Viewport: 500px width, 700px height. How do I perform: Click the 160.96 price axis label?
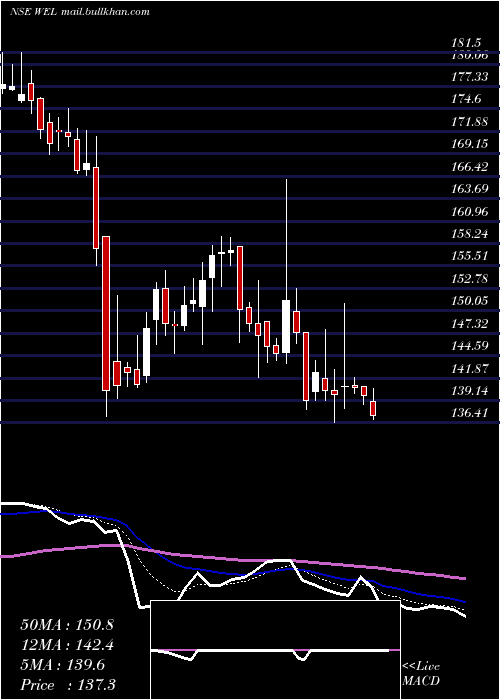470,212
